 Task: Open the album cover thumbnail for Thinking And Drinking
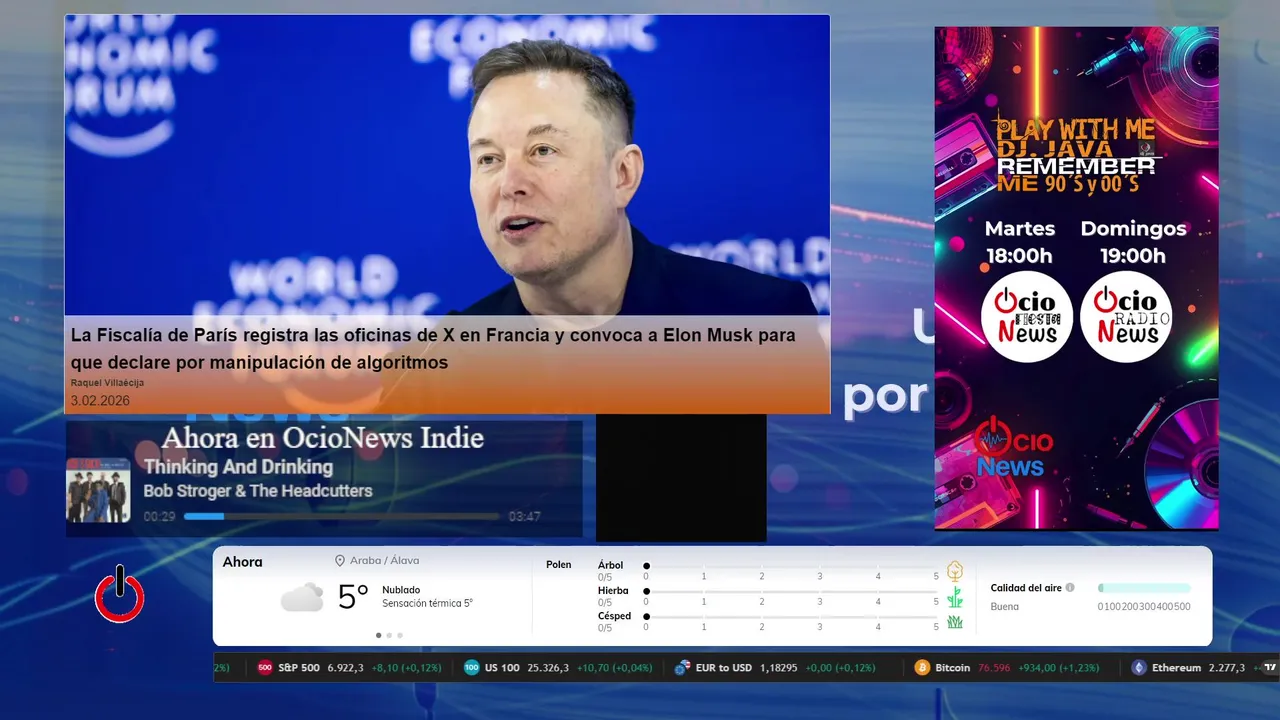tap(98, 490)
